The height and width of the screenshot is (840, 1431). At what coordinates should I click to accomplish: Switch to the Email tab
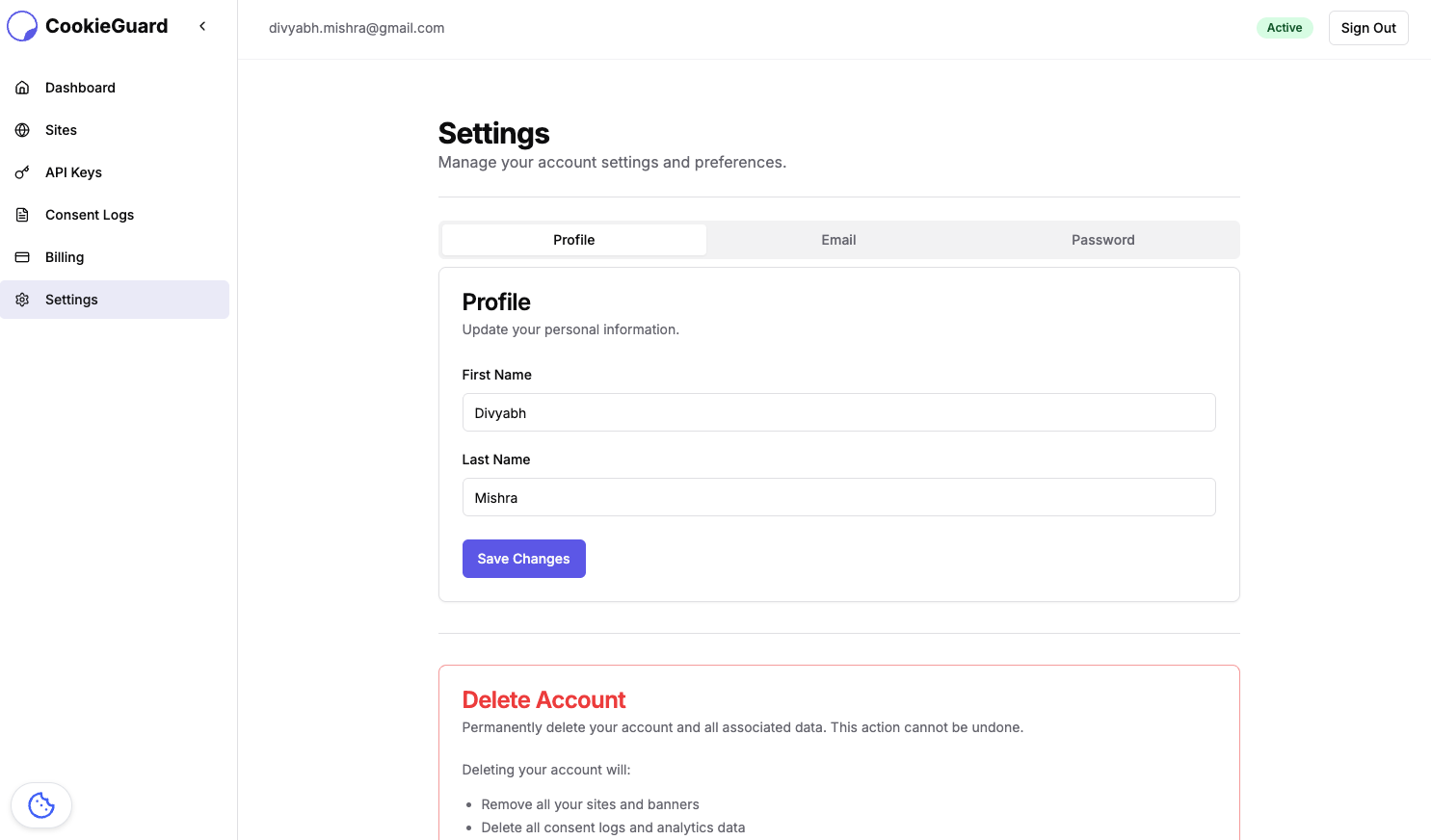(838, 239)
